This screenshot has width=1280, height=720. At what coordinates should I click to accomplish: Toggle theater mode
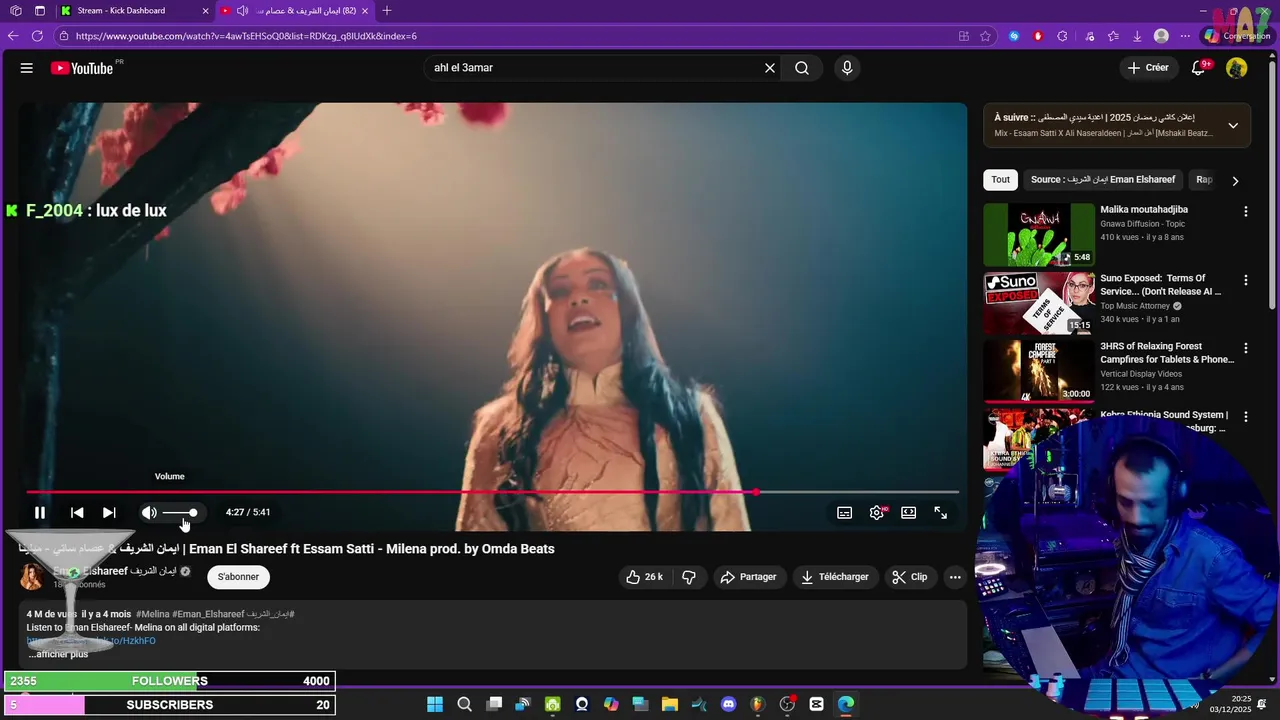point(908,512)
